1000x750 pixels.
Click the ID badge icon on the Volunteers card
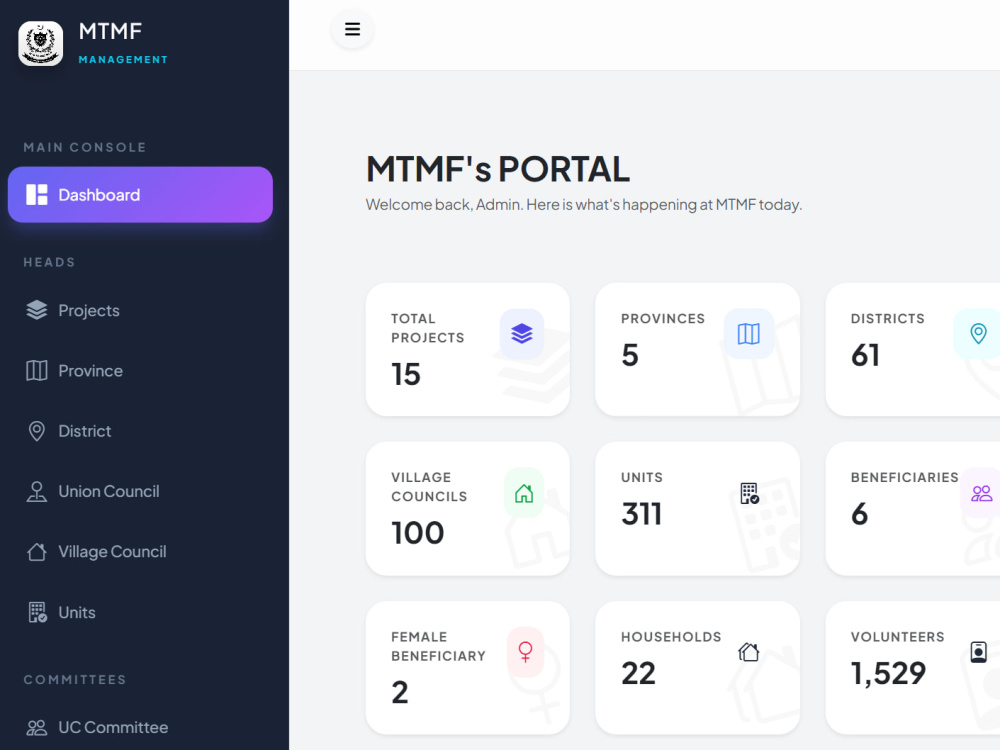click(978, 652)
